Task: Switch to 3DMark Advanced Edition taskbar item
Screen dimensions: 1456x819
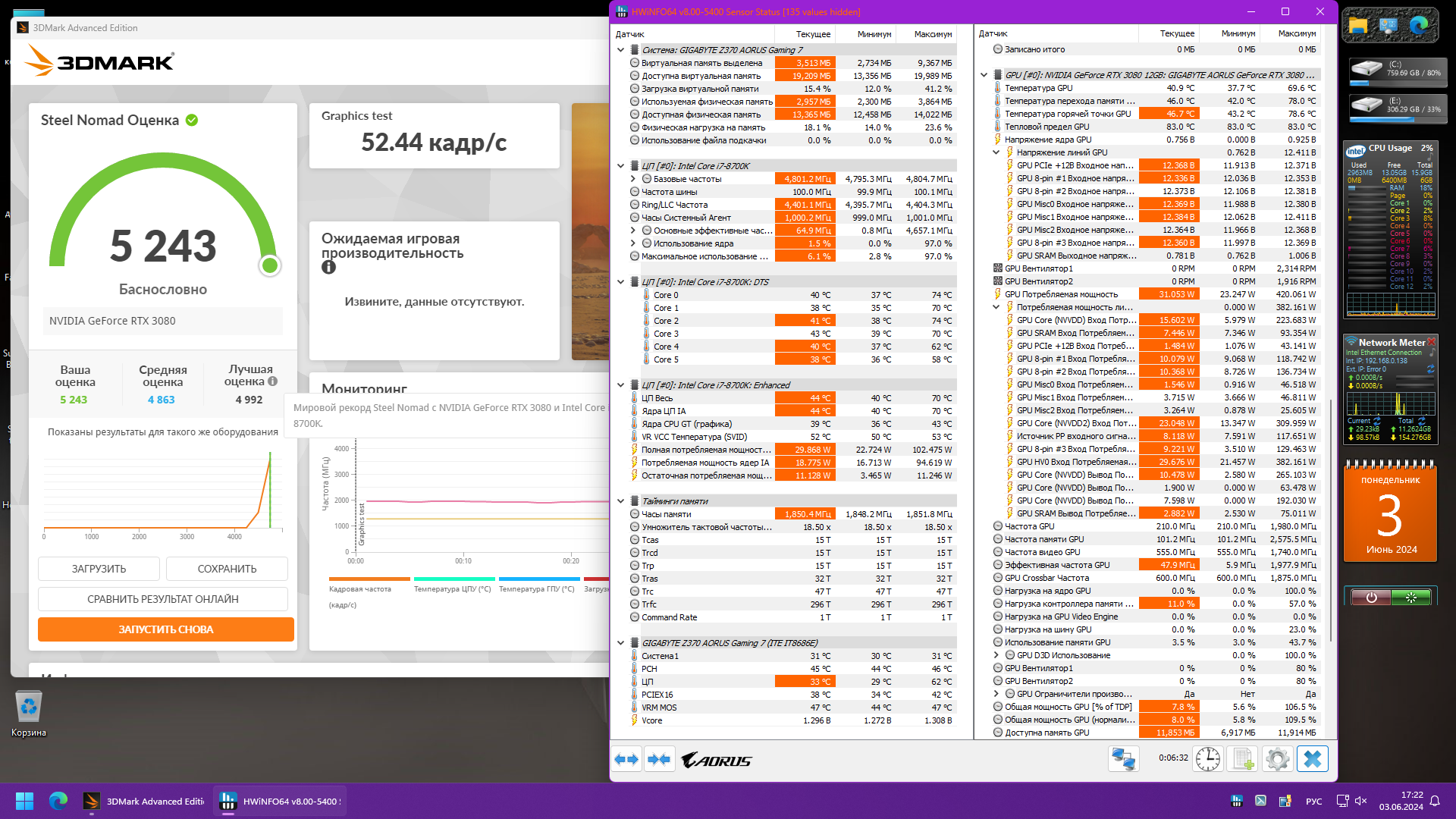Action: tap(144, 801)
